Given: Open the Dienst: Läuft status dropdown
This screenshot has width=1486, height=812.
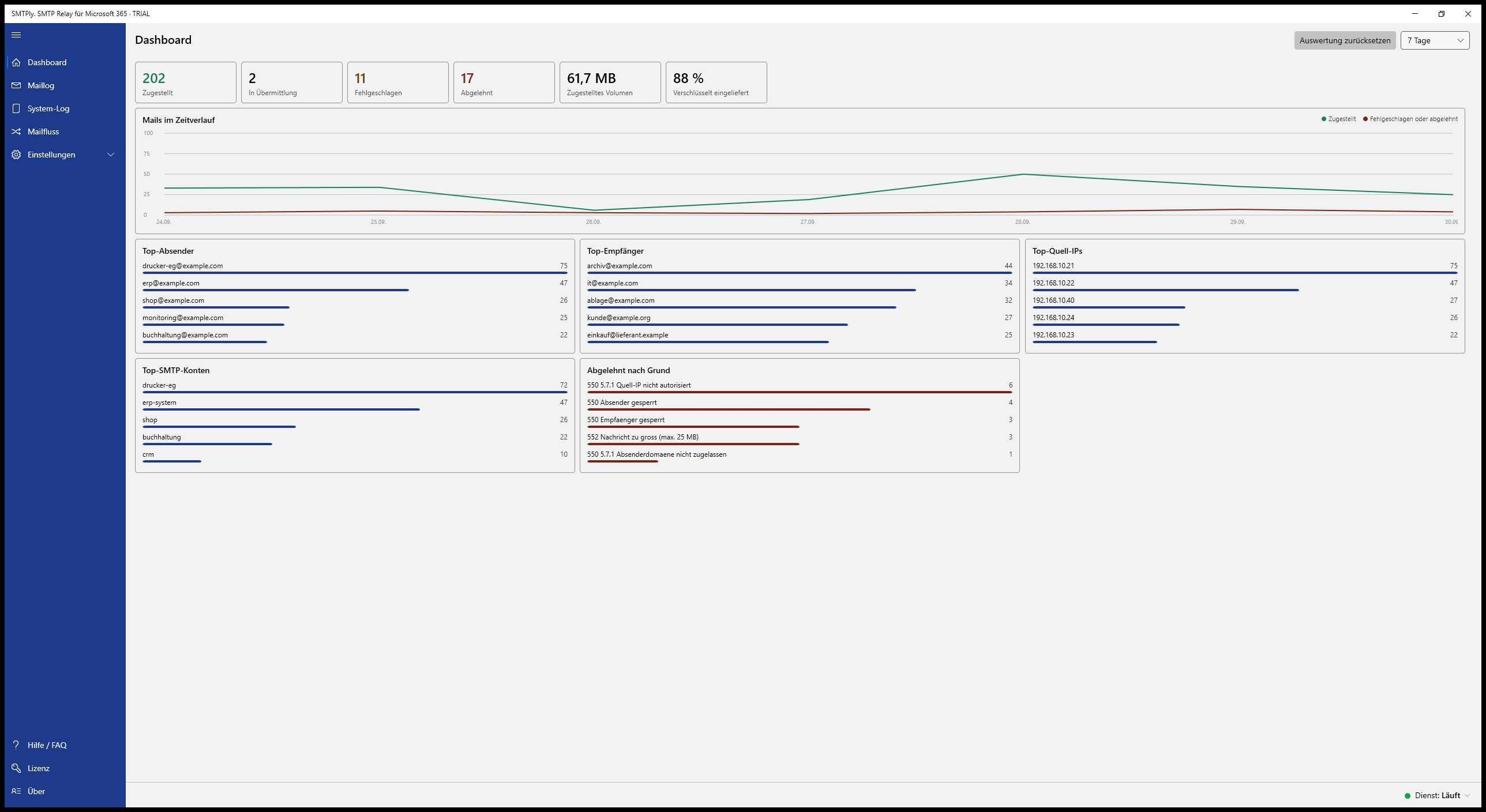Looking at the screenshot, I should click(1437, 795).
